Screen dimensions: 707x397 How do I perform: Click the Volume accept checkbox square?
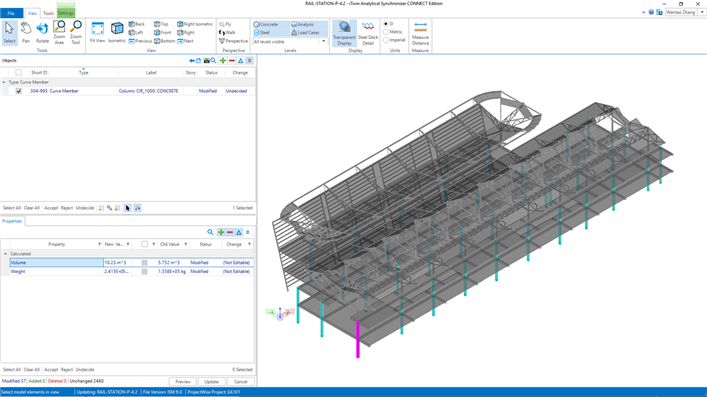(144, 263)
